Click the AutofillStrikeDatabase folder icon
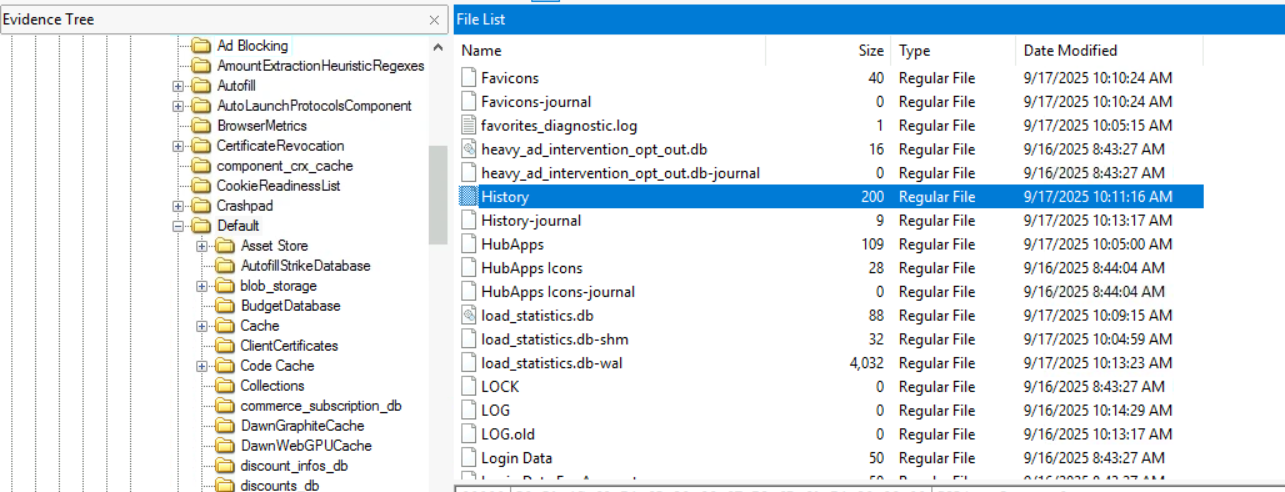Screen dimensions: 1285x492 (x=225, y=266)
